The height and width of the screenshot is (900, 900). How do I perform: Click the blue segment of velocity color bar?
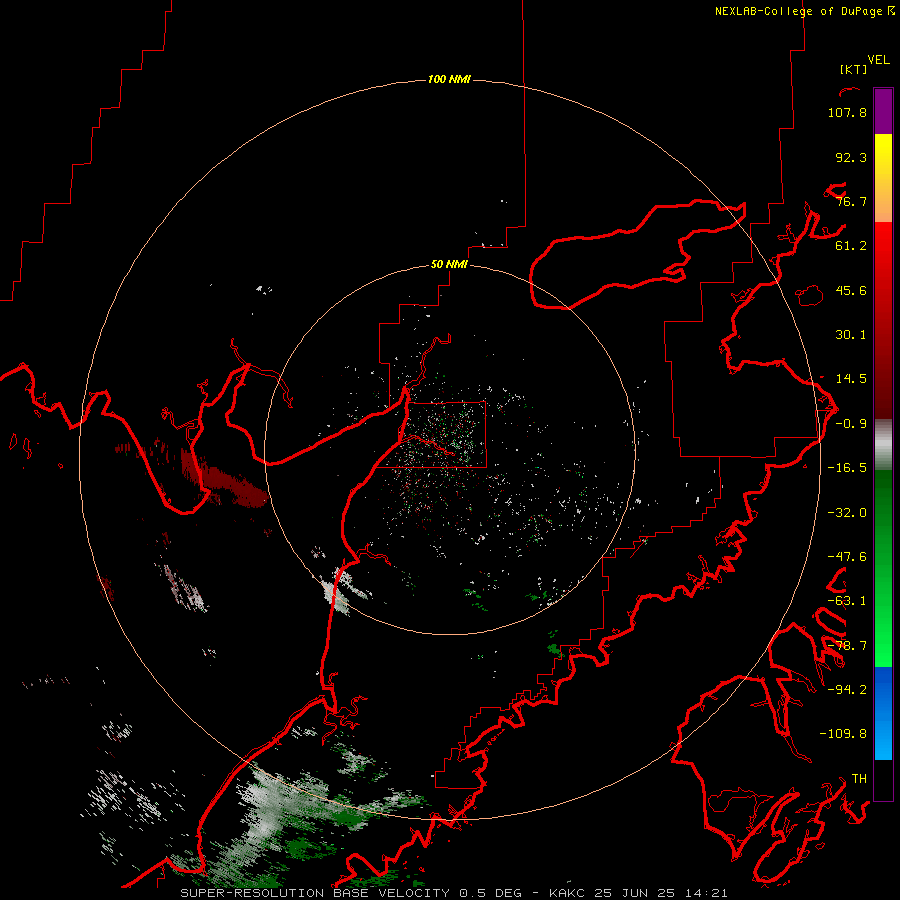(883, 713)
